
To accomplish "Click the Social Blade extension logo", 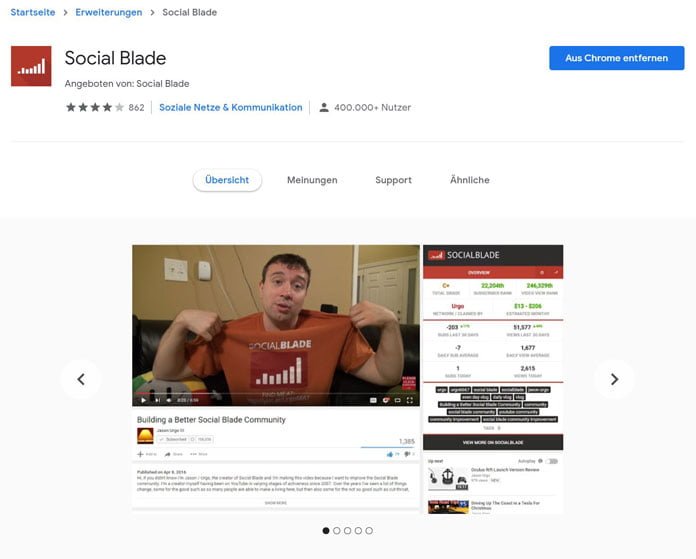I will (x=31, y=66).
